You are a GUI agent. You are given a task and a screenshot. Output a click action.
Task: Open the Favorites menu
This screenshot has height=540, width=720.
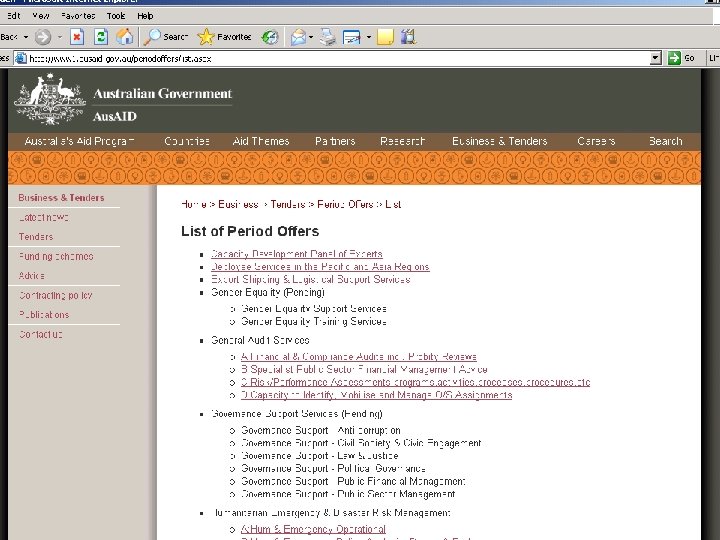pos(78,16)
